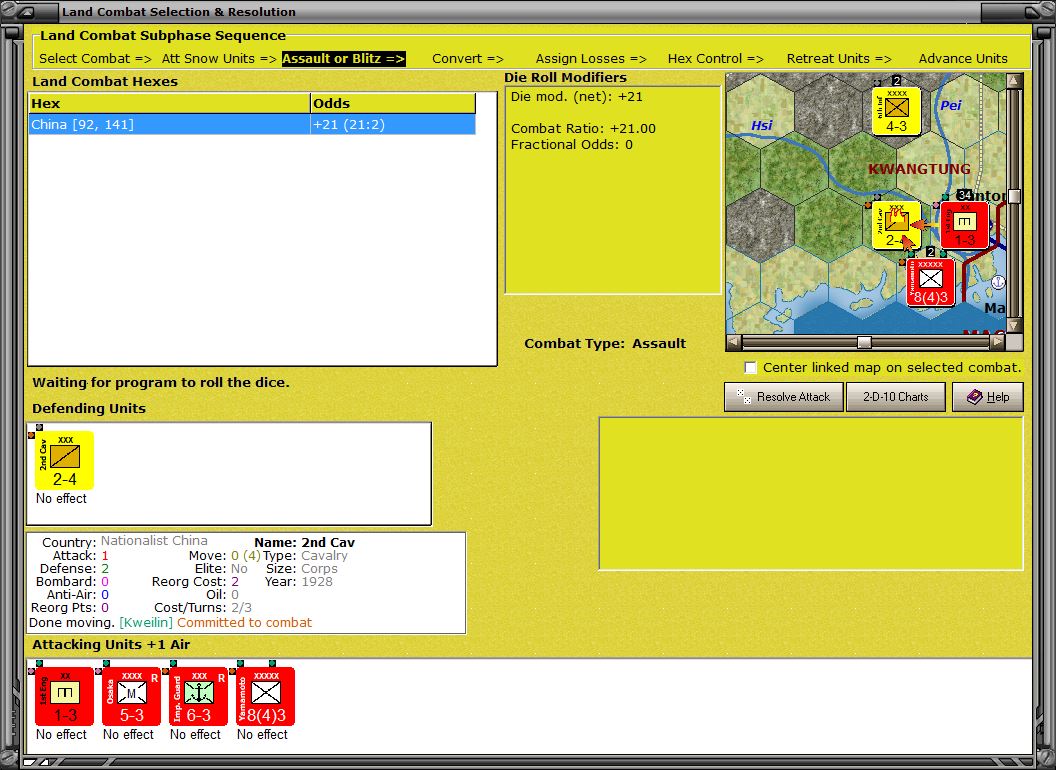Click the Select Combat => step

click(x=95, y=59)
